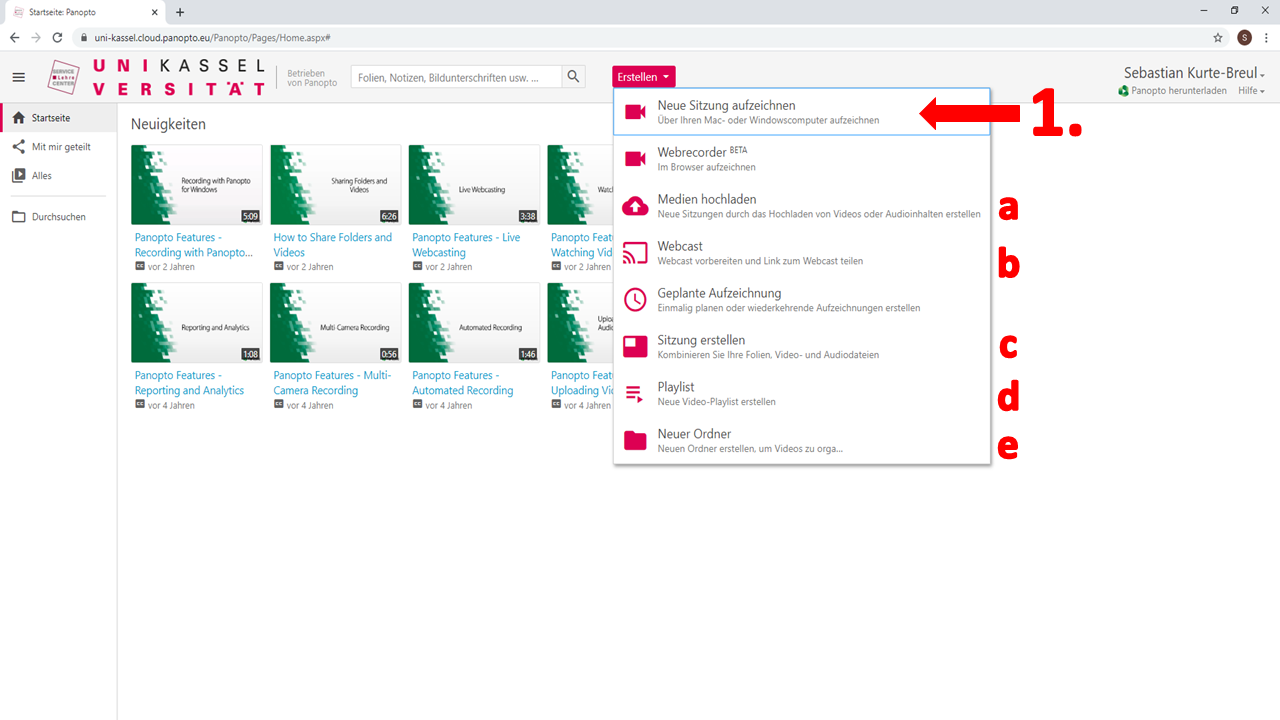Click the Recording with Panopto for Windows thumbnail
The width and height of the screenshot is (1280, 720).
pyautogui.click(x=197, y=185)
